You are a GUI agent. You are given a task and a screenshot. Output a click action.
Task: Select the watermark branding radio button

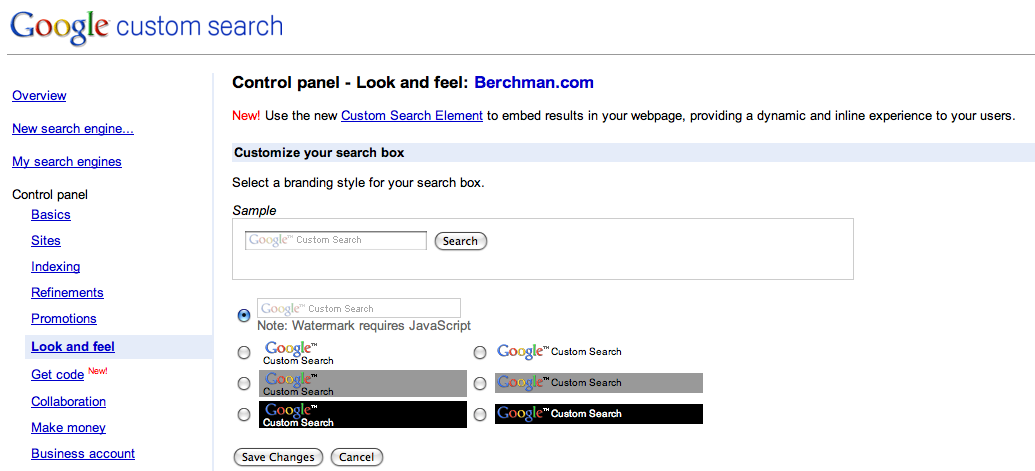point(244,315)
